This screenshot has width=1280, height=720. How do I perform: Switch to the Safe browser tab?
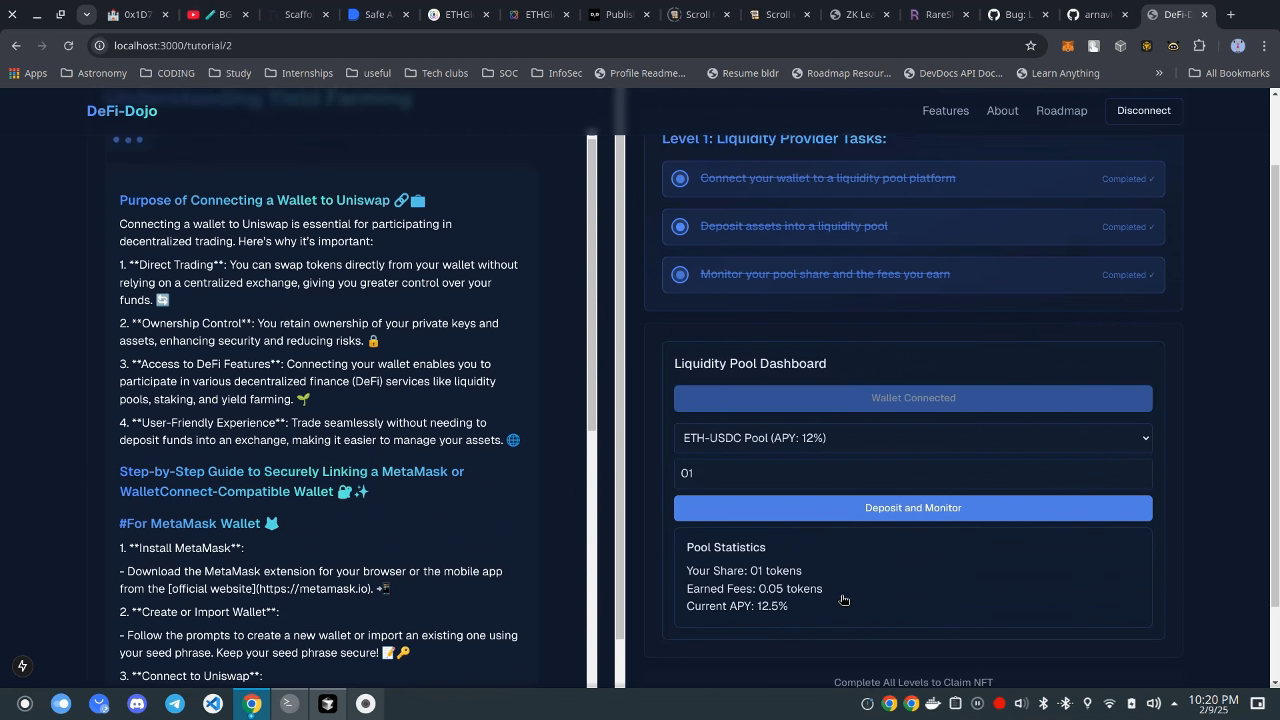pyautogui.click(x=377, y=15)
